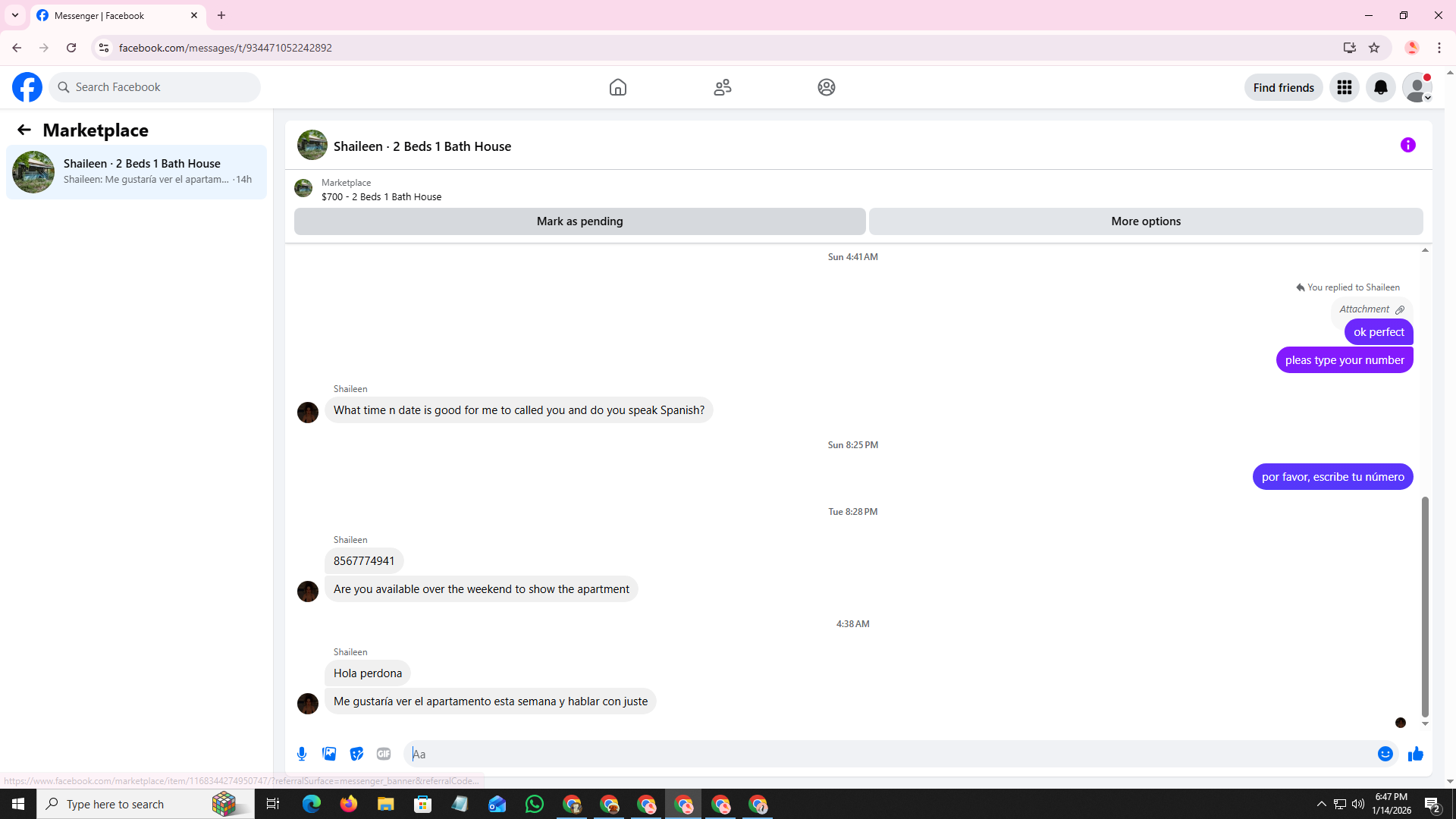The height and width of the screenshot is (819, 1456).
Task: Open the GIF picker icon
Action: point(384,754)
